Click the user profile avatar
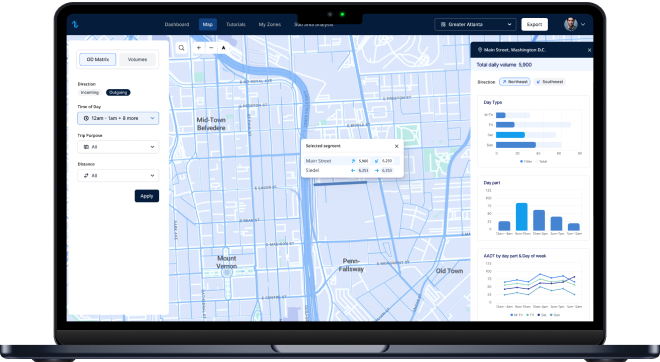The height and width of the screenshot is (362, 660). click(x=571, y=24)
